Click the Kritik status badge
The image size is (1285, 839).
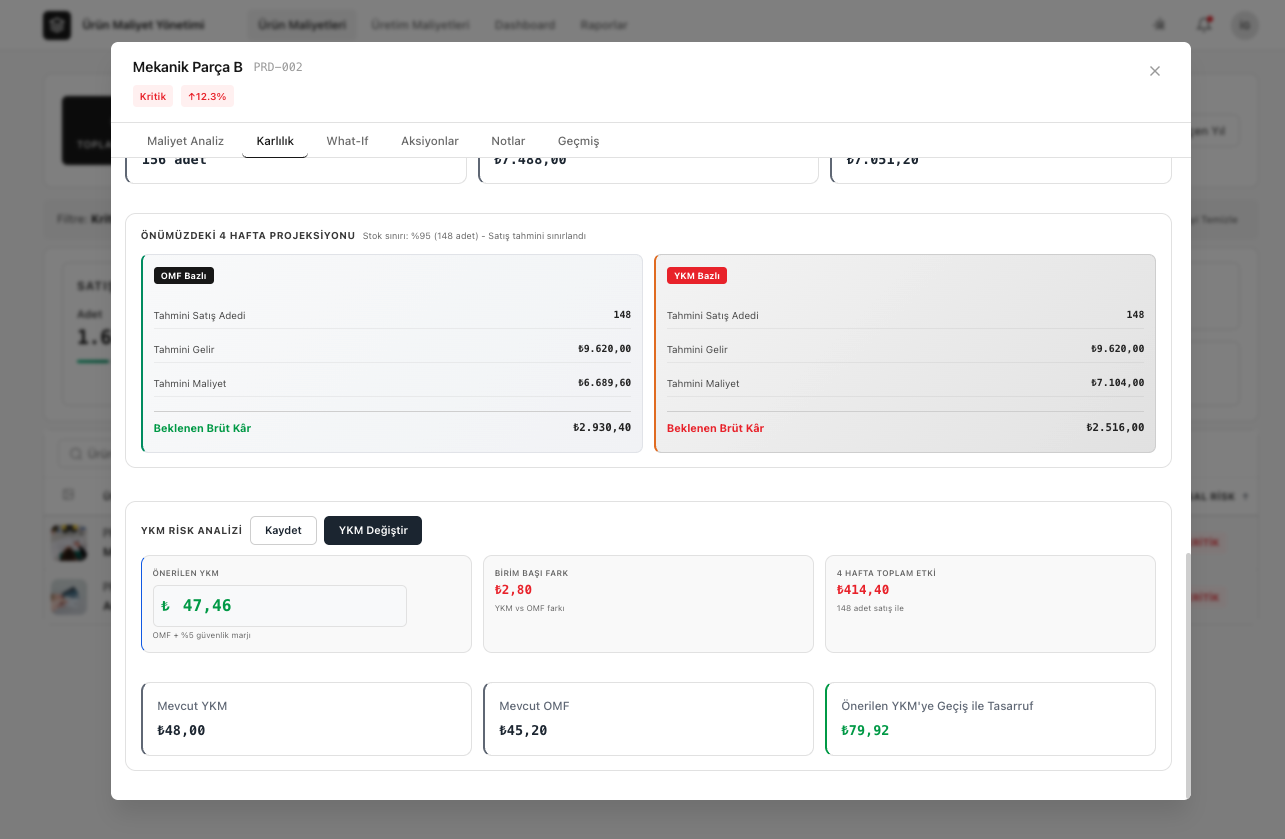coord(153,96)
